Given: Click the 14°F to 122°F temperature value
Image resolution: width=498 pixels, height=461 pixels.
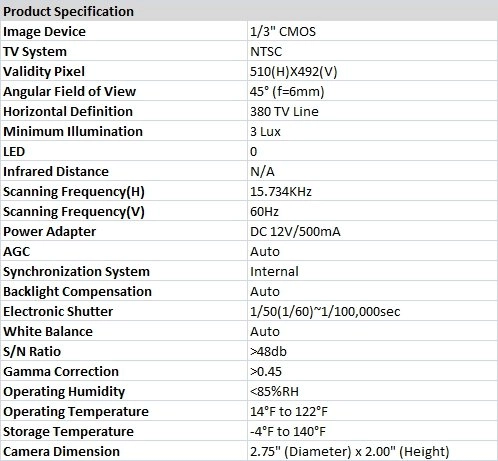Looking at the screenshot, I should pos(289,412).
